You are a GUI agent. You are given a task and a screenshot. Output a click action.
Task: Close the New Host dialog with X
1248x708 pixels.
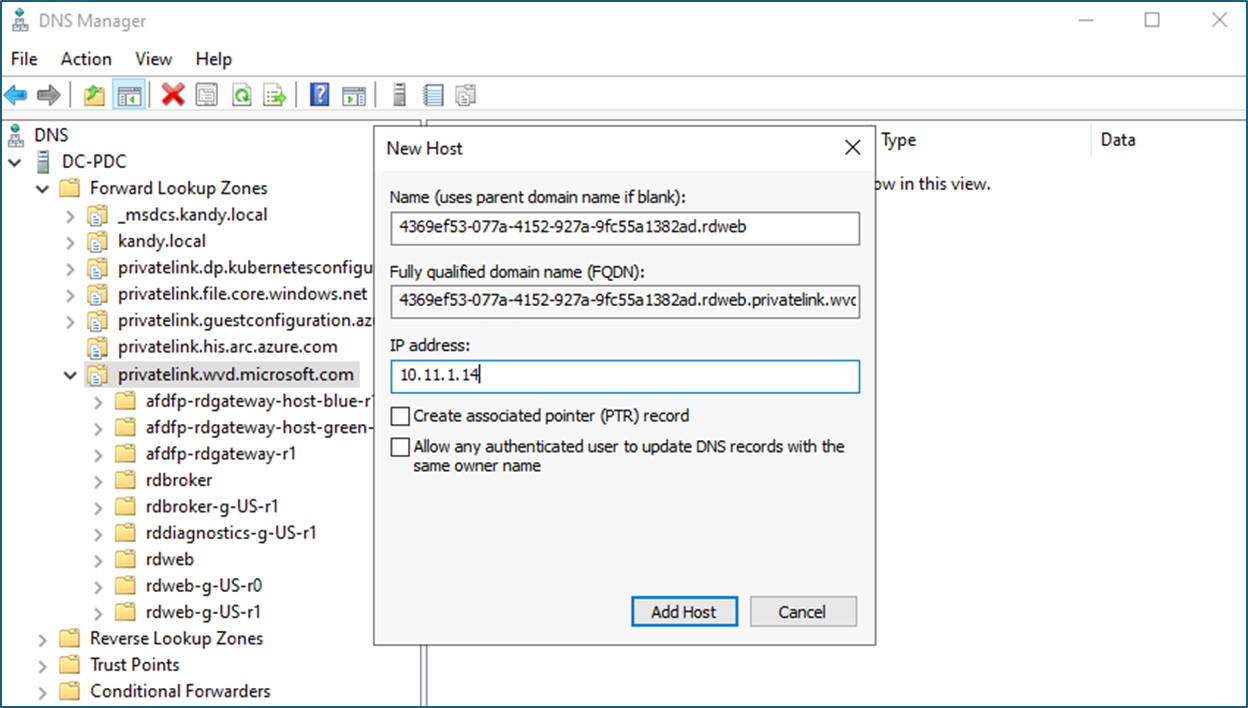tap(852, 148)
